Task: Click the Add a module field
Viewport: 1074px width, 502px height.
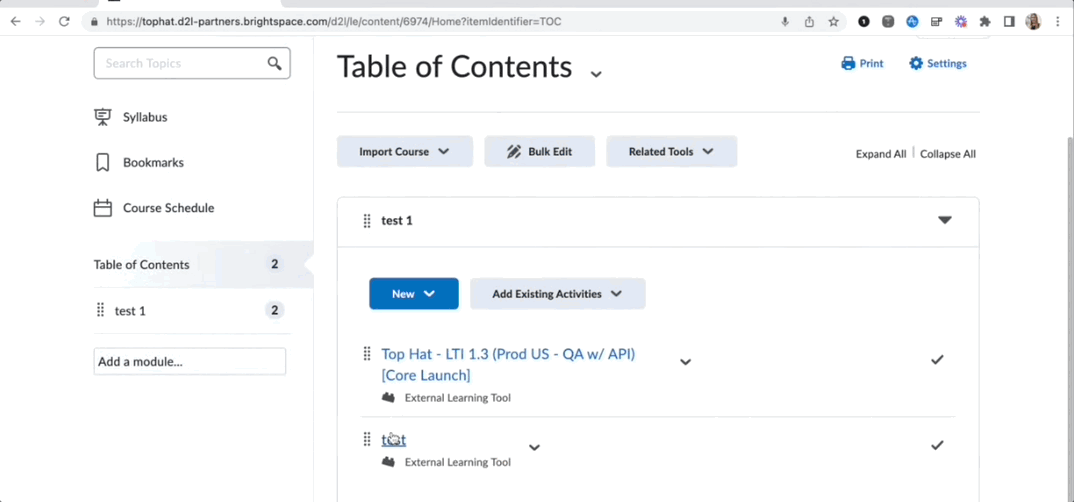Action: [x=190, y=362]
